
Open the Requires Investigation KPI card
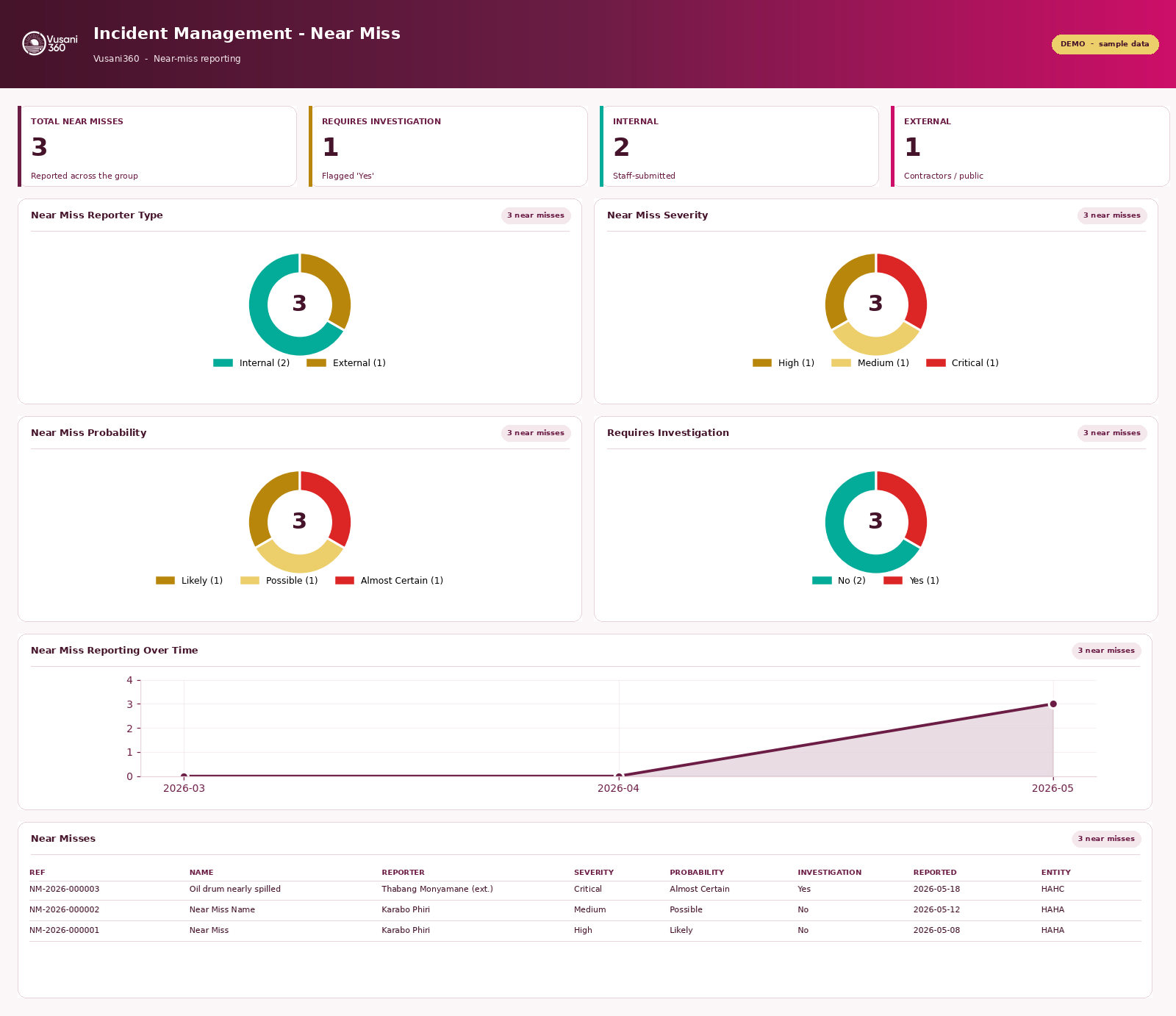tap(448, 146)
